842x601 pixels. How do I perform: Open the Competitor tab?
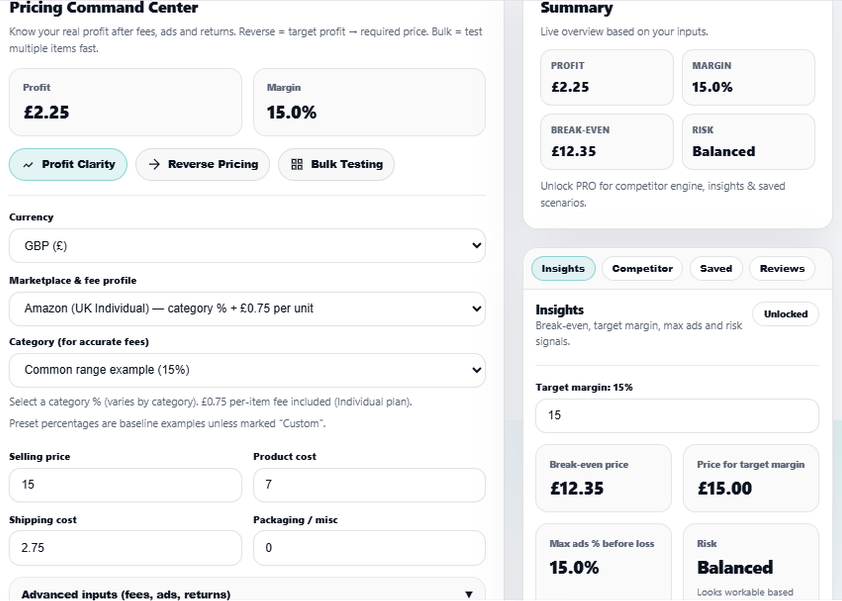(641, 268)
